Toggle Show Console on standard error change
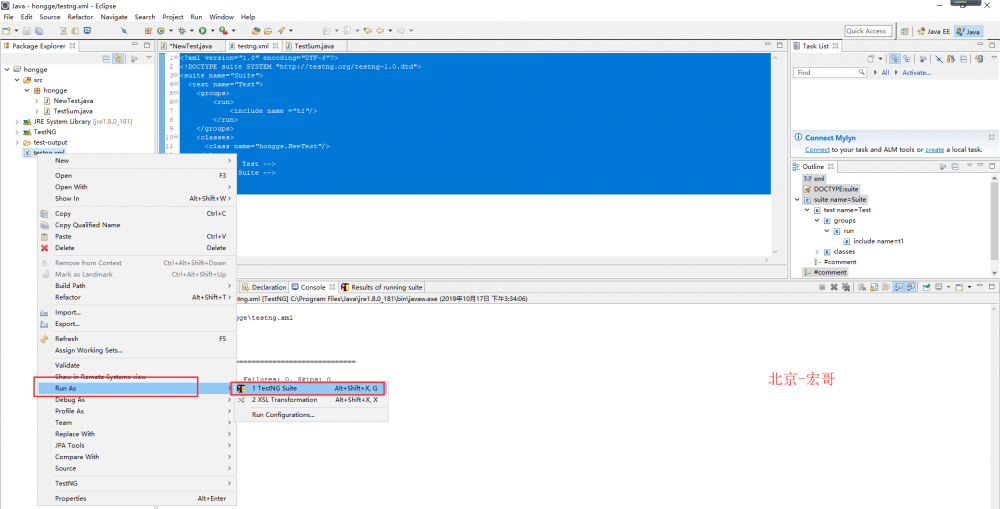1000x509 pixels. coord(911,287)
